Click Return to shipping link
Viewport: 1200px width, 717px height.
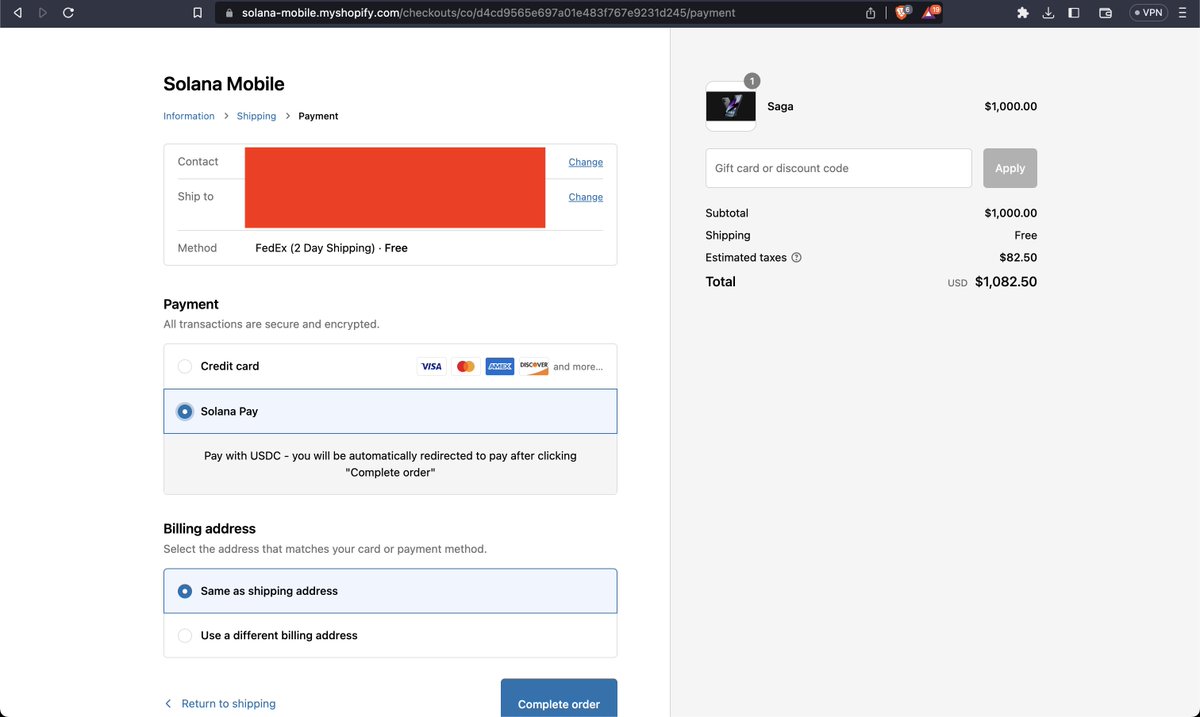220,704
